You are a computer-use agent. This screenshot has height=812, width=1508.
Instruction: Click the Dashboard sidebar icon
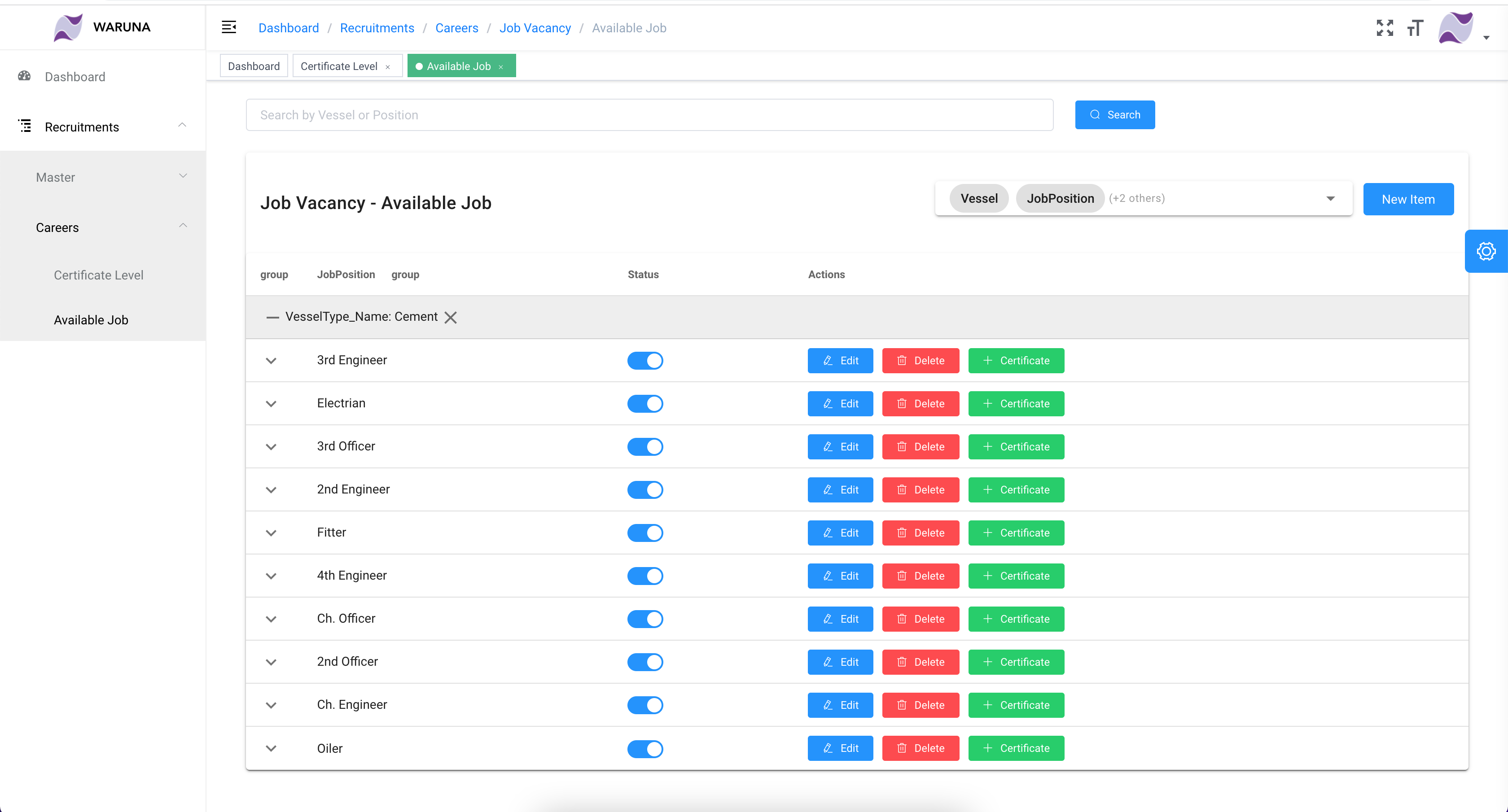coord(24,76)
